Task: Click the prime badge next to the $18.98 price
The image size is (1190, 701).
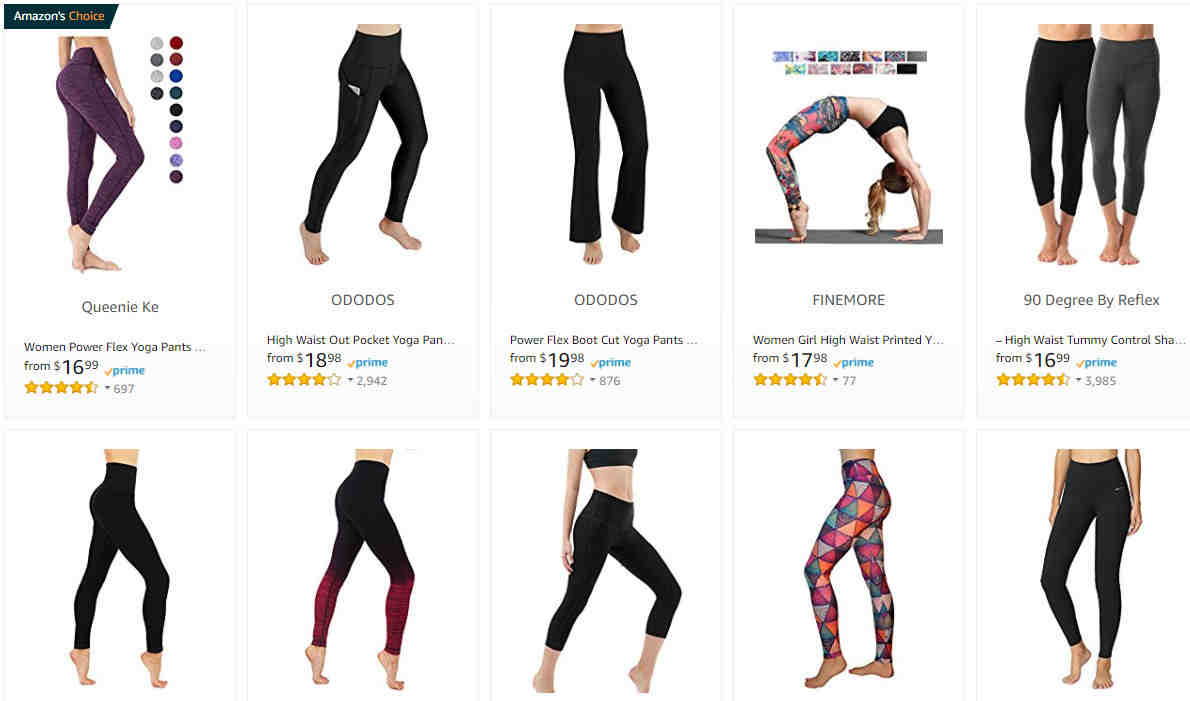Action: pyautogui.click(x=367, y=363)
